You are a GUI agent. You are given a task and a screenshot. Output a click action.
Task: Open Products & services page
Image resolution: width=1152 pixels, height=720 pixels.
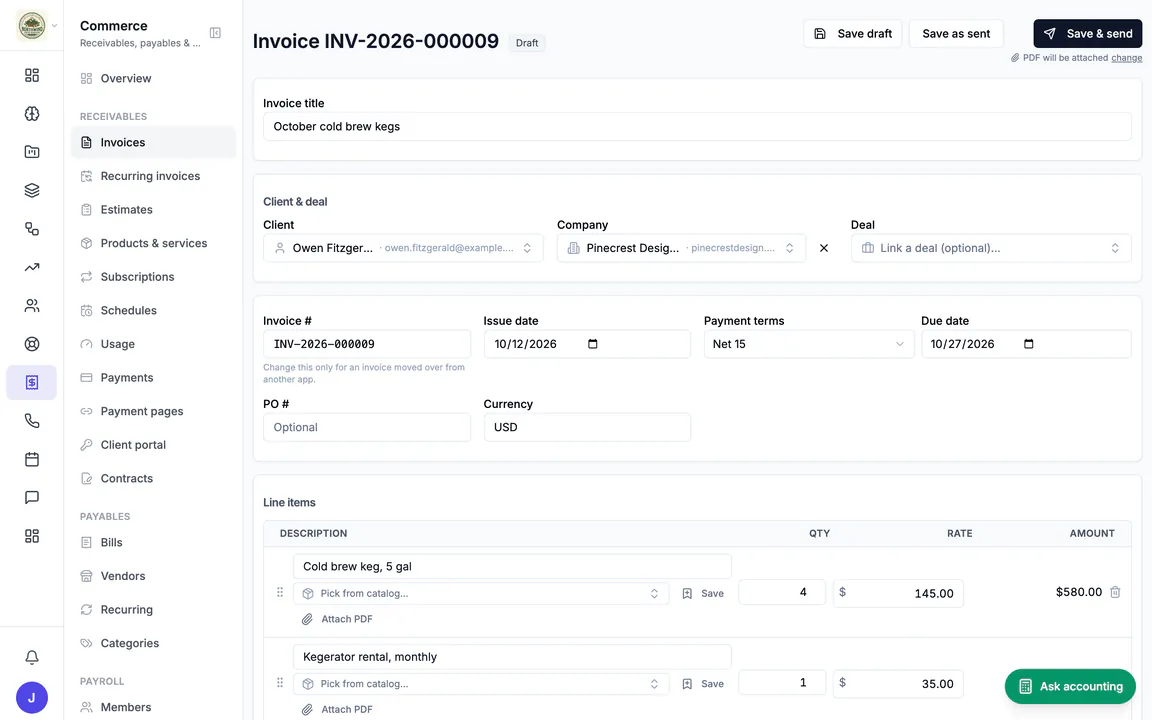click(153, 243)
